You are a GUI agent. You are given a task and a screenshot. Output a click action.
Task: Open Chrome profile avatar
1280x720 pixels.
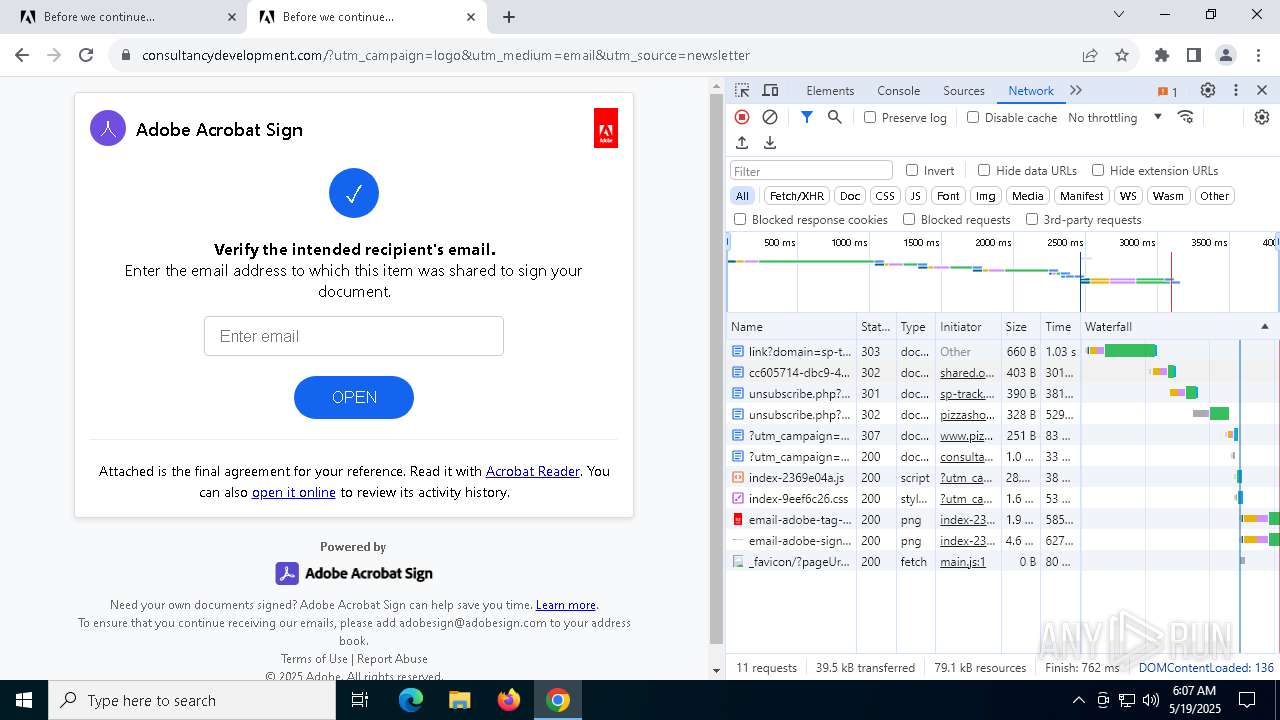pos(1225,55)
